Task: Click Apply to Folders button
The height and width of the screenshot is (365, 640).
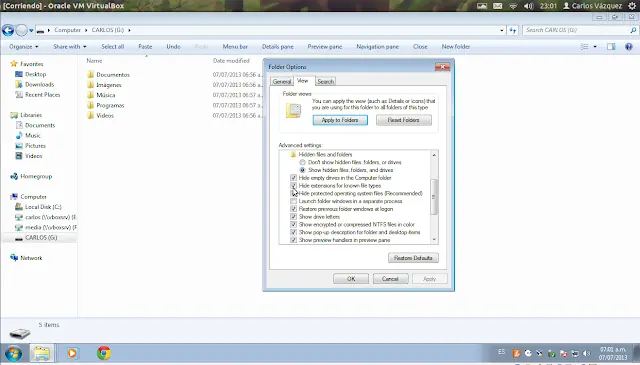Action: (x=340, y=120)
